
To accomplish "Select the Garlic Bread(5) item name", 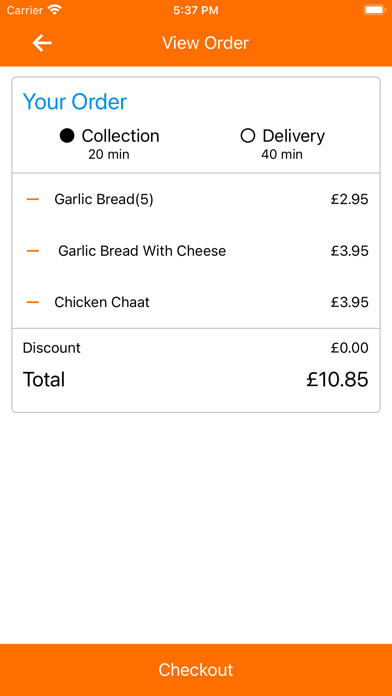I will pyautogui.click(x=104, y=200).
